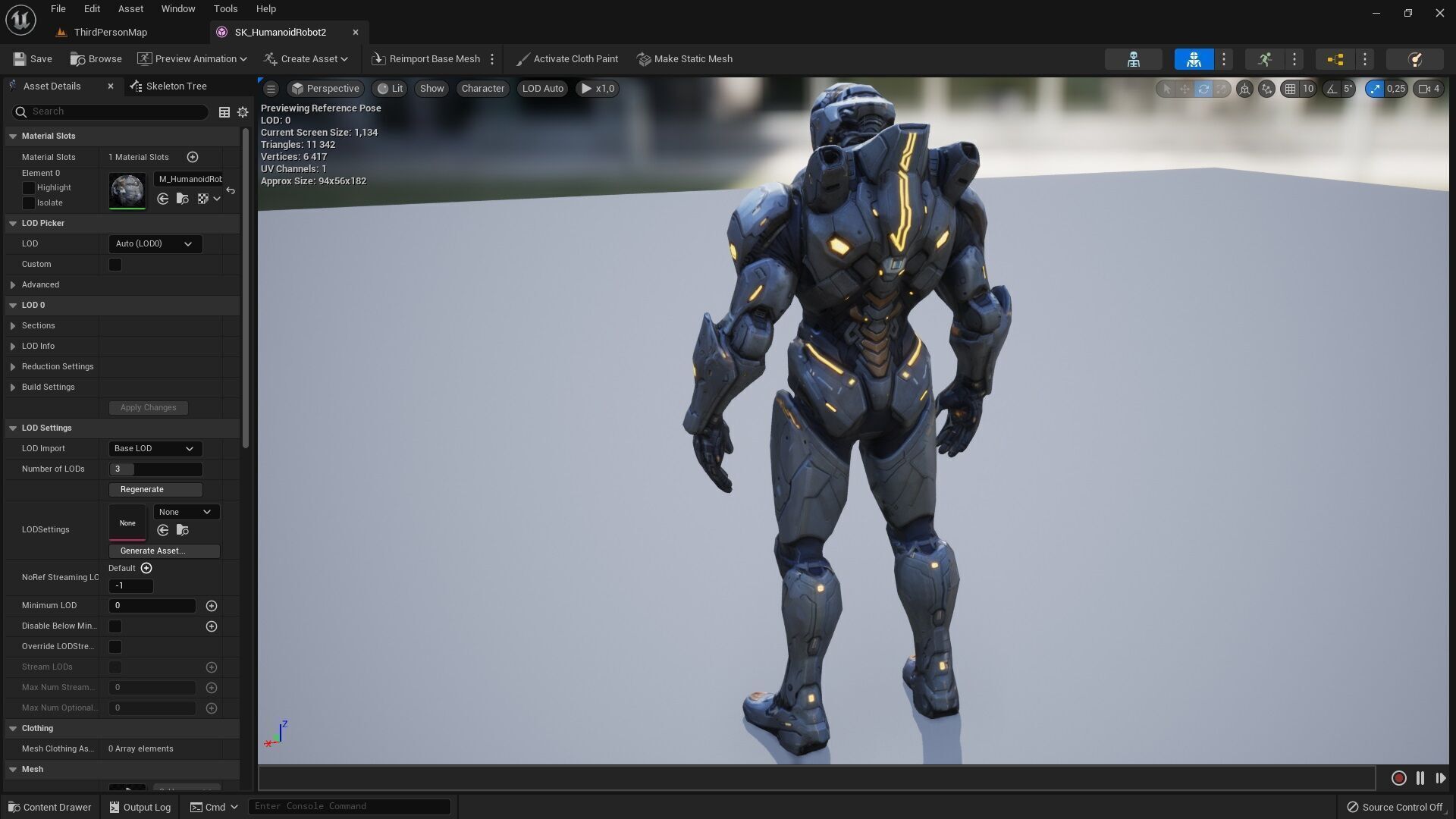
Task: Add platform override for NoRef Streaming LOD
Action: (146, 568)
